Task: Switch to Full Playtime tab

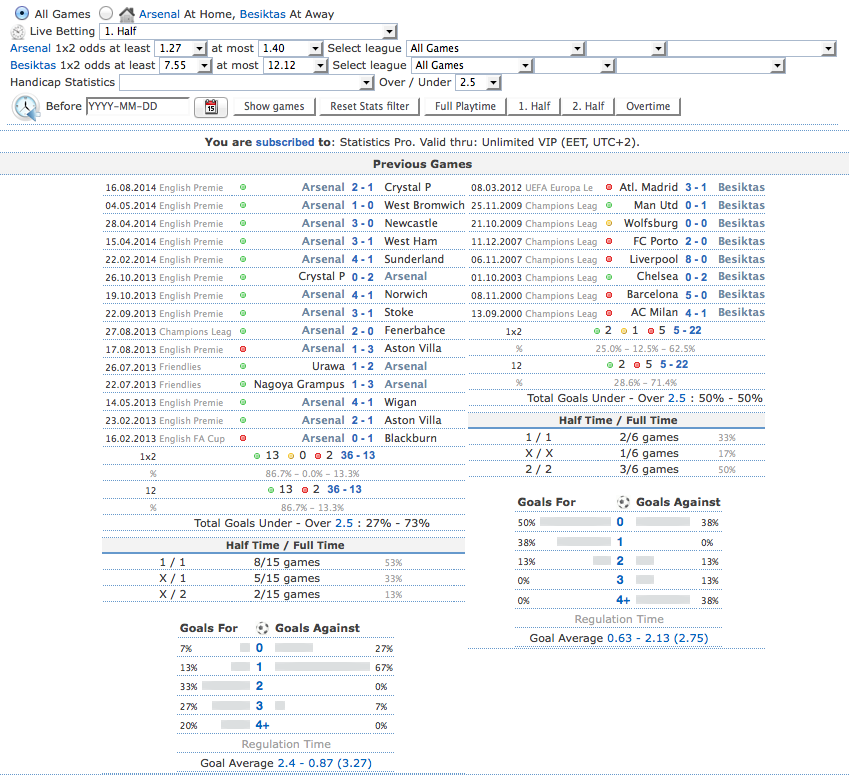Action: click(465, 107)
